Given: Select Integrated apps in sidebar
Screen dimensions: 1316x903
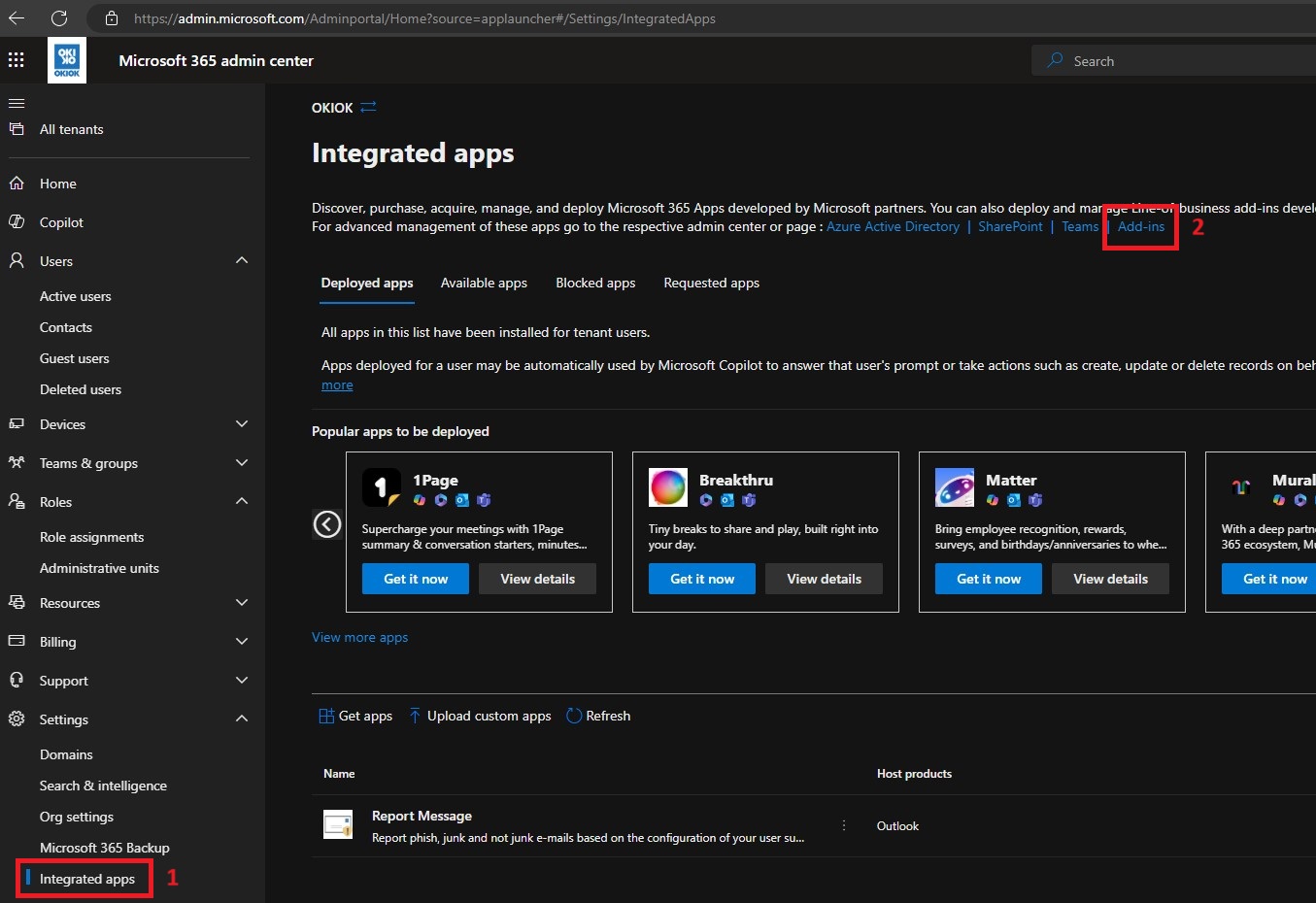Looking at the screenshot, I should click(87, 879).
